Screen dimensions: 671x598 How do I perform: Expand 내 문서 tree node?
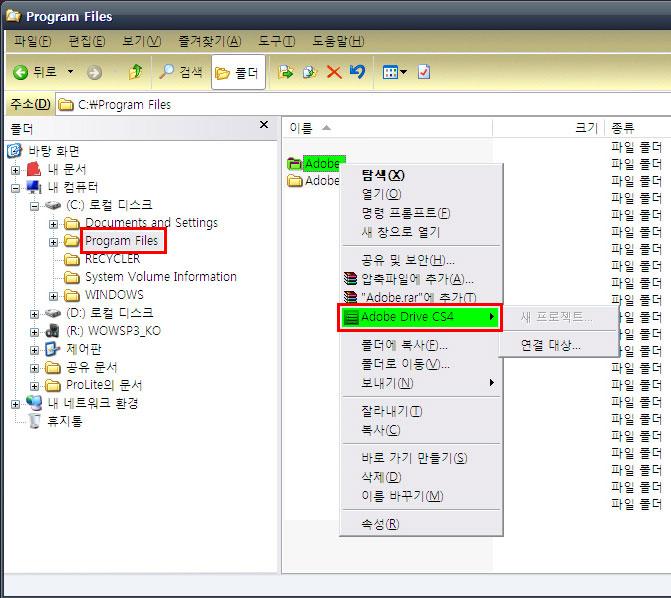pyautogui.click(x=15, y=170)
